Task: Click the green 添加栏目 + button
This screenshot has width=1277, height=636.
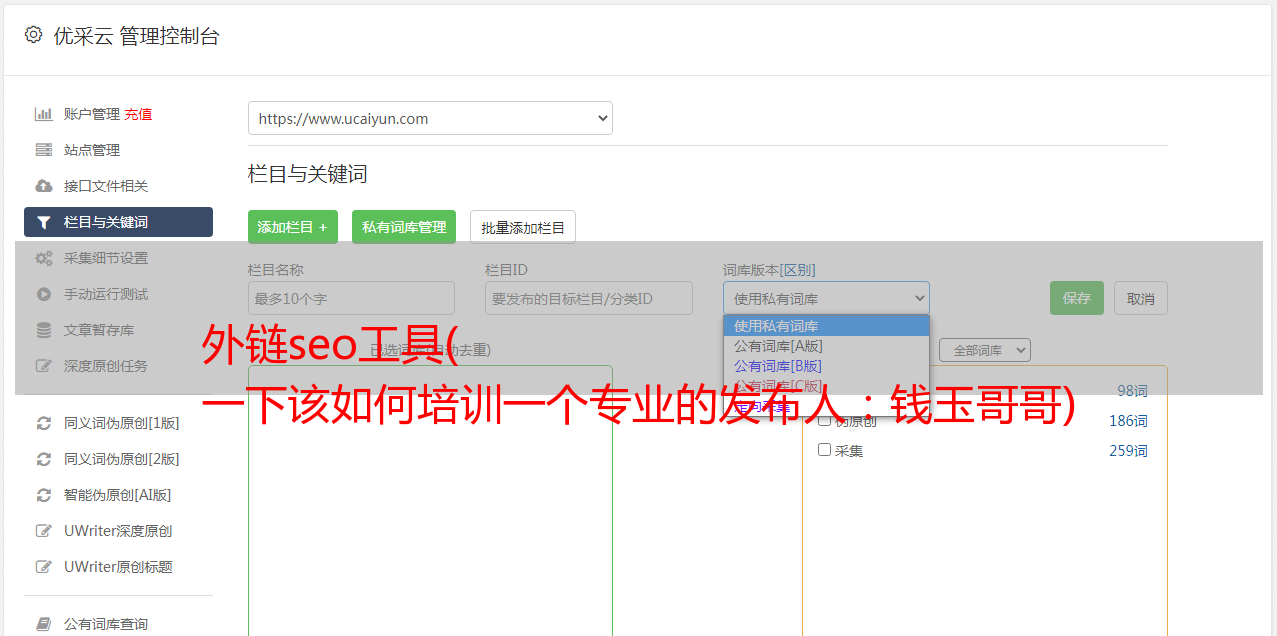Action: 293,227
